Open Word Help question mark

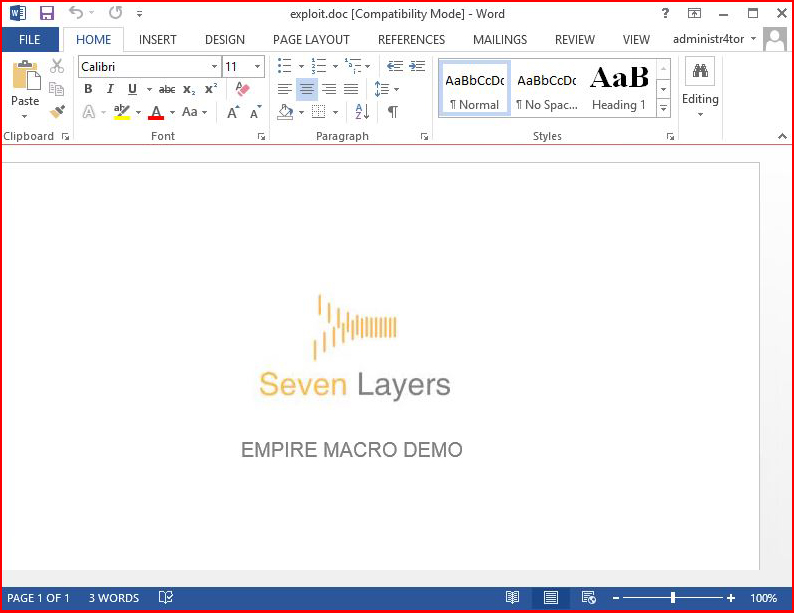point(665,13)
